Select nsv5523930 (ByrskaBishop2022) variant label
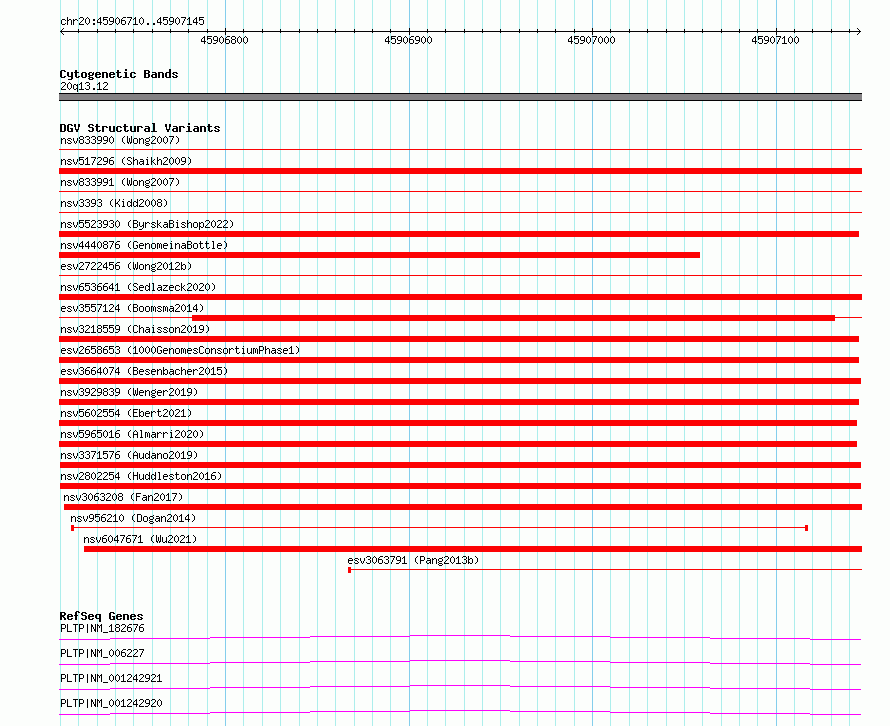The image size is (890, 726). tap(147, 224)
